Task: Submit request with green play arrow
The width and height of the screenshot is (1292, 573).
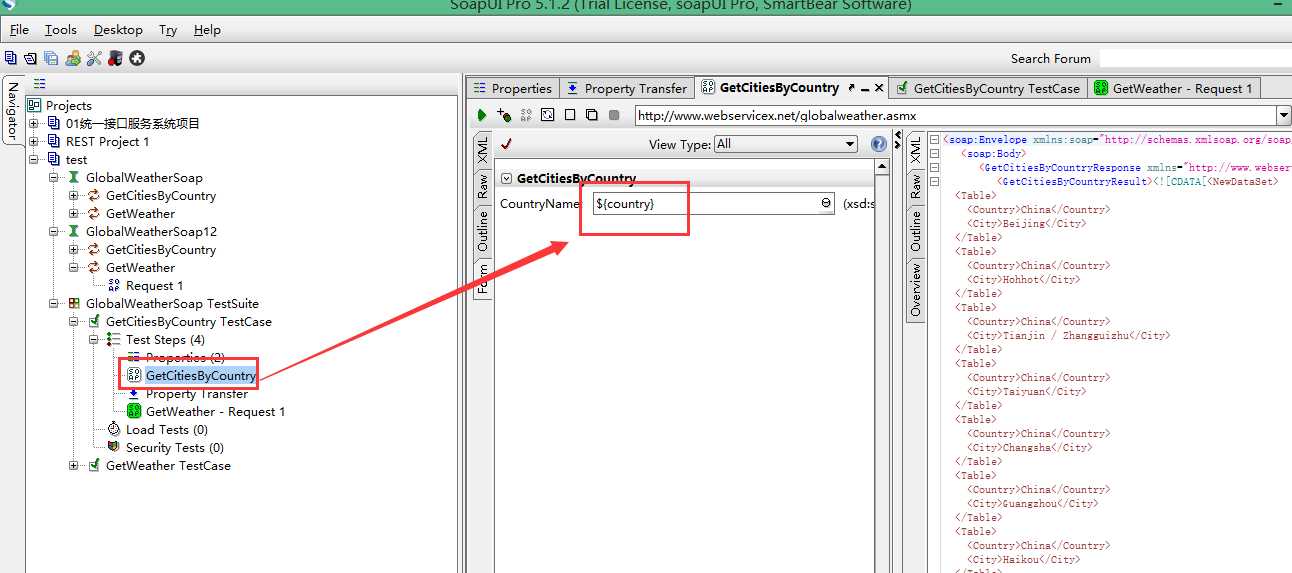Action: pos(482,116)
